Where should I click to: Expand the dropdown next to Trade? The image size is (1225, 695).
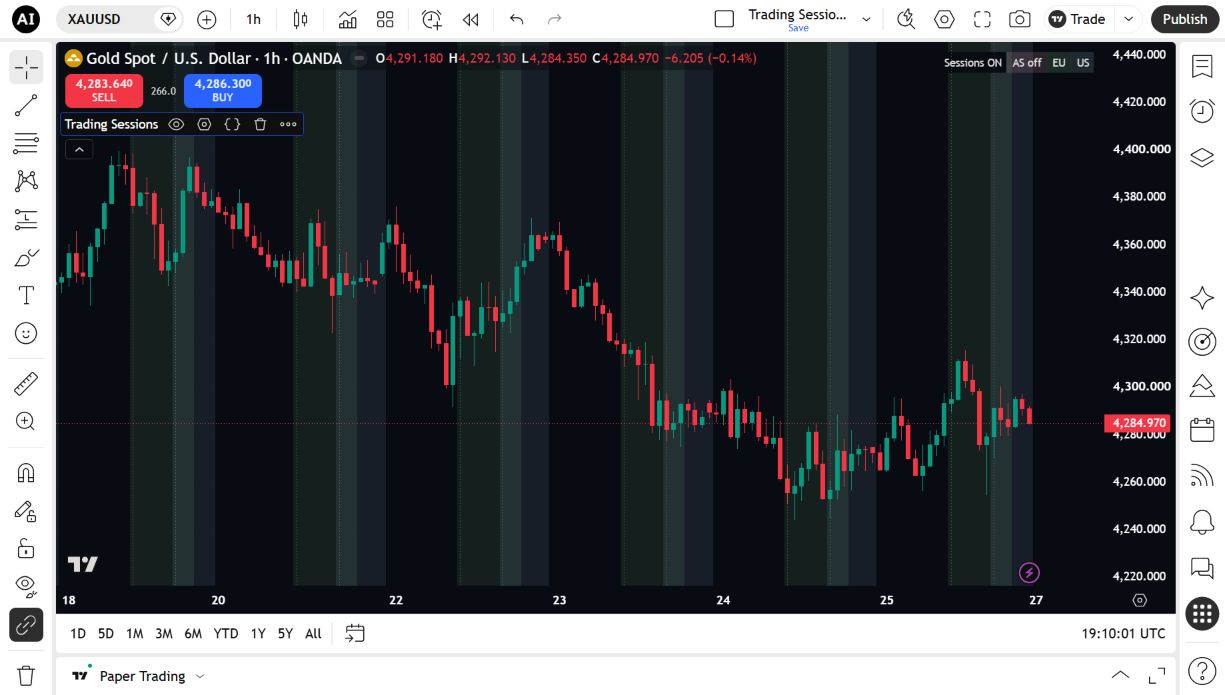click(1129, 19)
